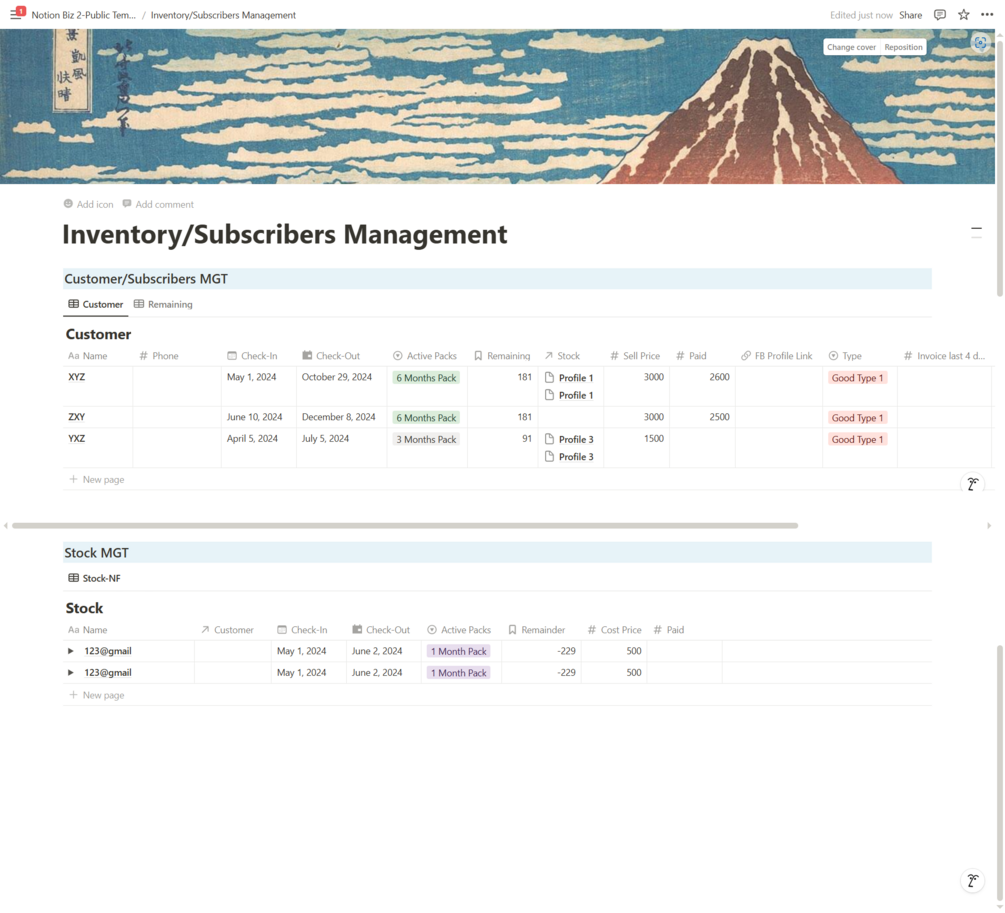Open 6 Months Pack select in ZXY row

tap(426, 417)
